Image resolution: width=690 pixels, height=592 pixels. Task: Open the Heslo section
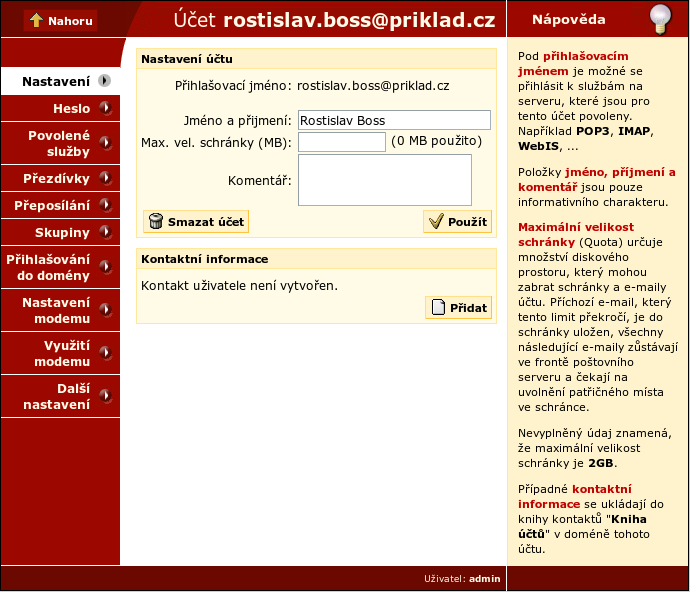(60, 108)
